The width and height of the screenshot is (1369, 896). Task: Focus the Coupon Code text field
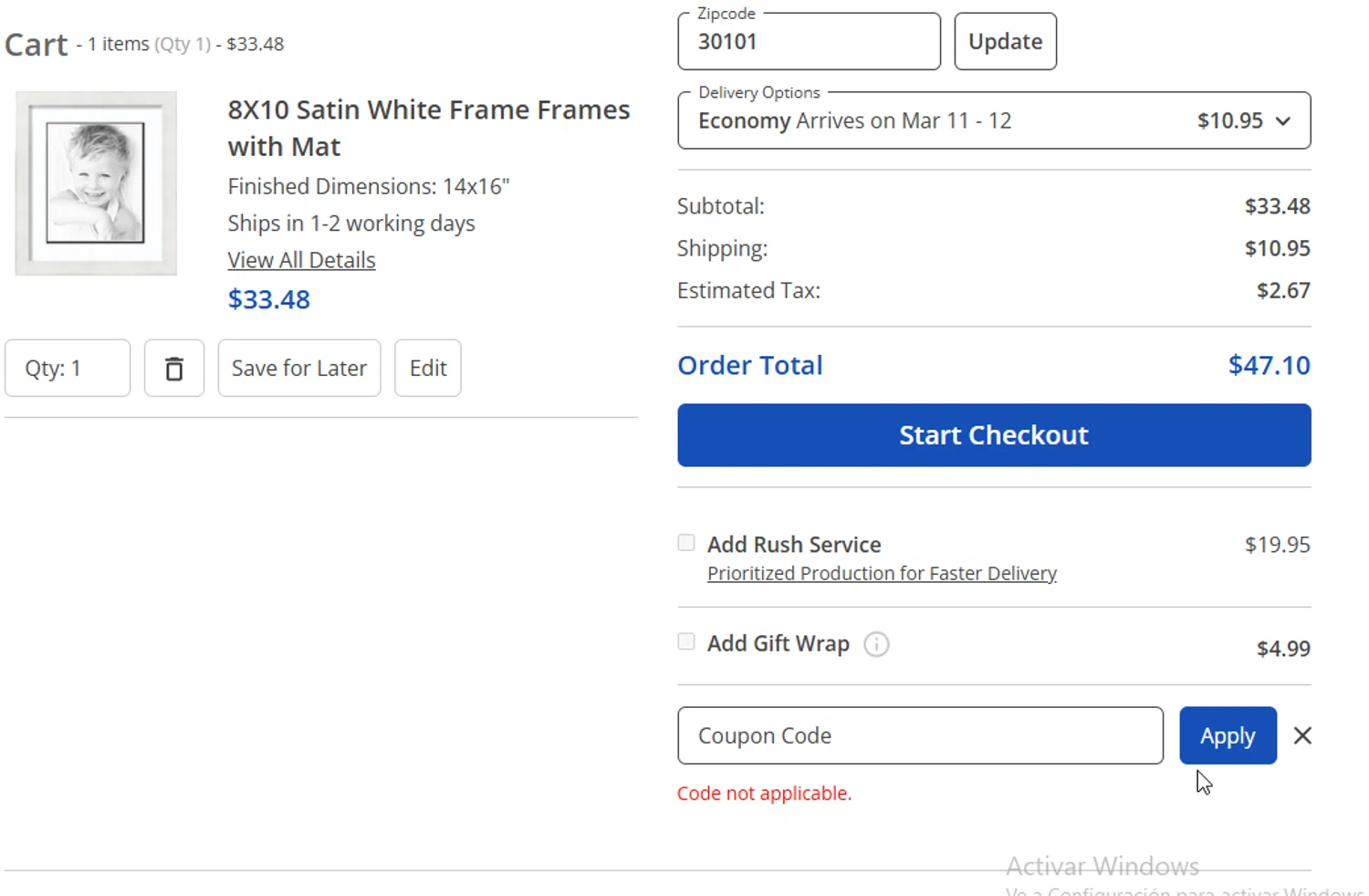click(920, 735)
